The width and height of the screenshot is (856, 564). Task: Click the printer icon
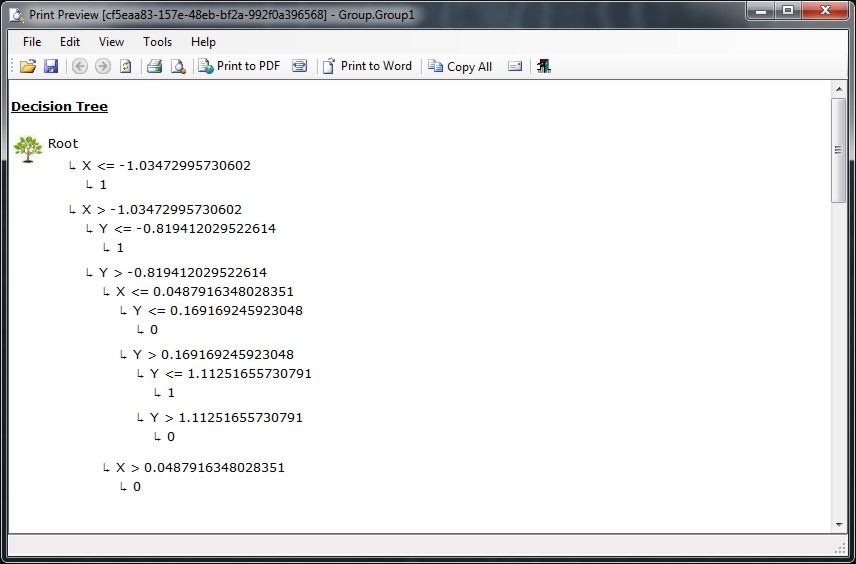[155, 67]
